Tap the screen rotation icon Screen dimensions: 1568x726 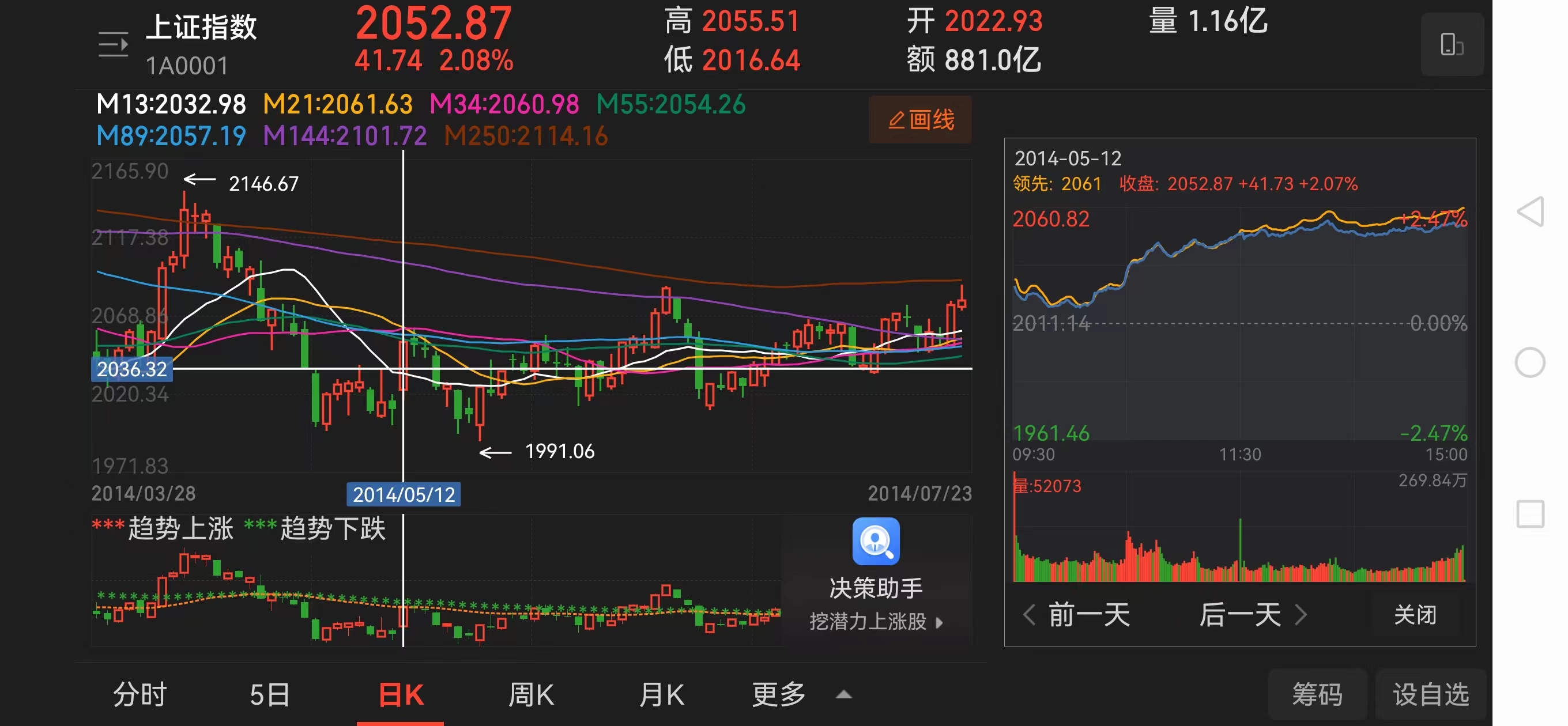[1452, 44]
